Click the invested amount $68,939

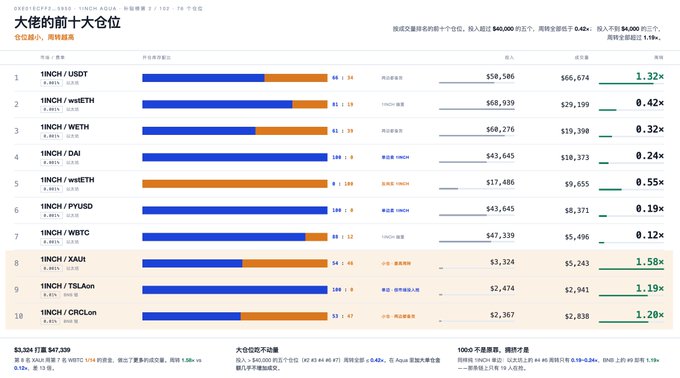(x=500, y=103)
